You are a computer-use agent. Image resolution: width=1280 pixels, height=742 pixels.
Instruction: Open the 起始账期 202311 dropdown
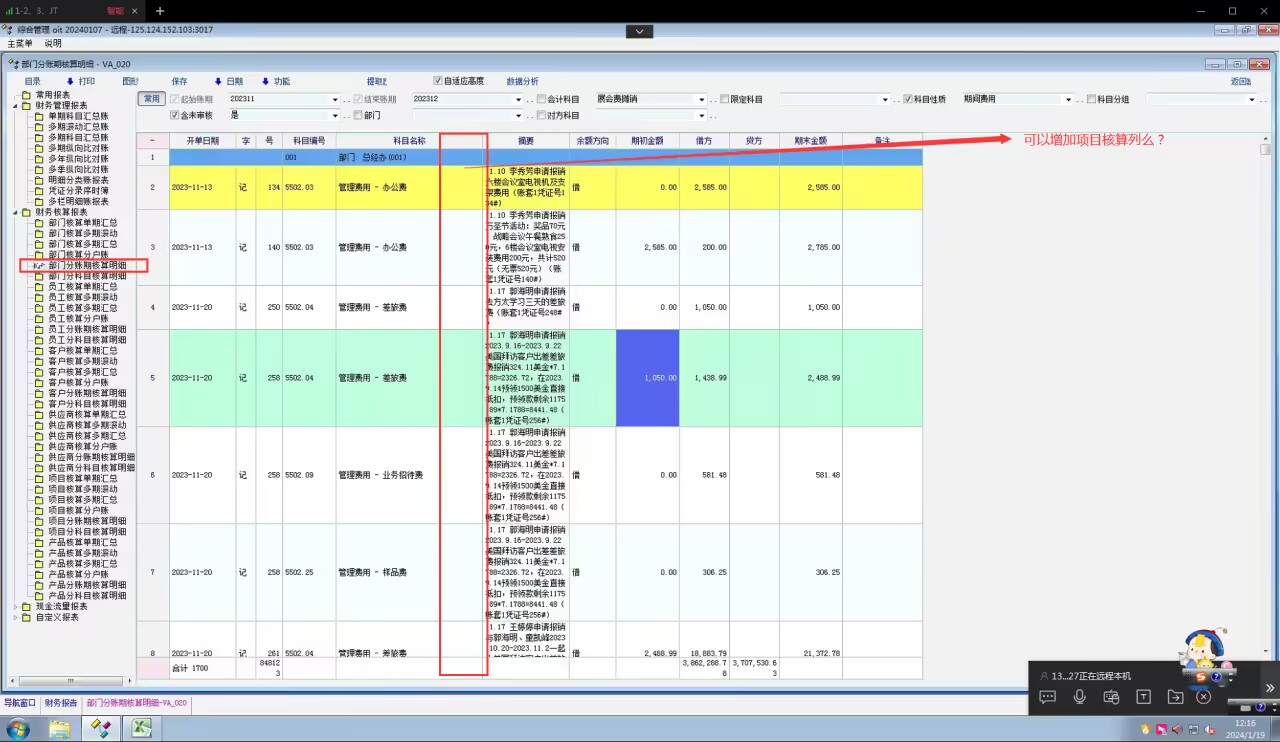click(x=335, y=100)
